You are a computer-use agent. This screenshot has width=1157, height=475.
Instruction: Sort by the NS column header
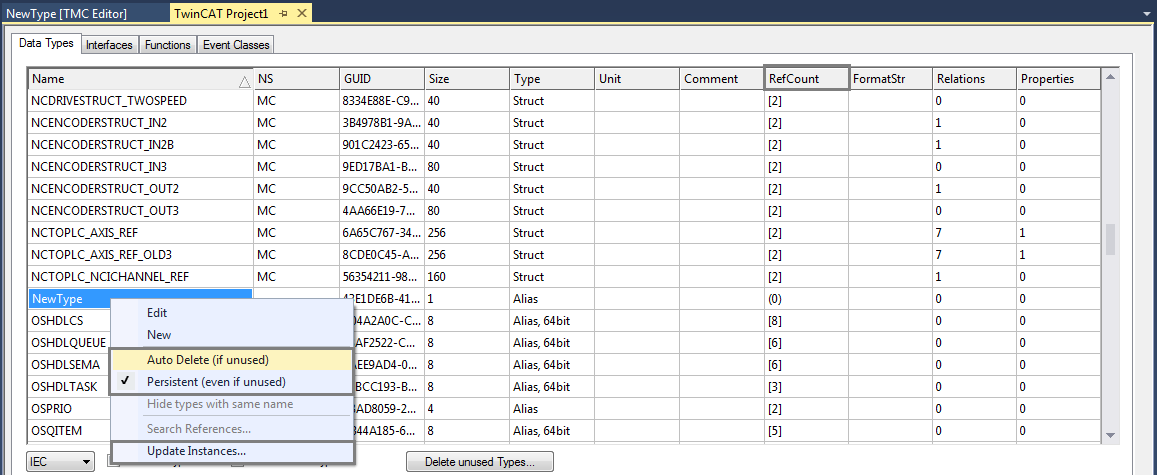tap(297, 79)
